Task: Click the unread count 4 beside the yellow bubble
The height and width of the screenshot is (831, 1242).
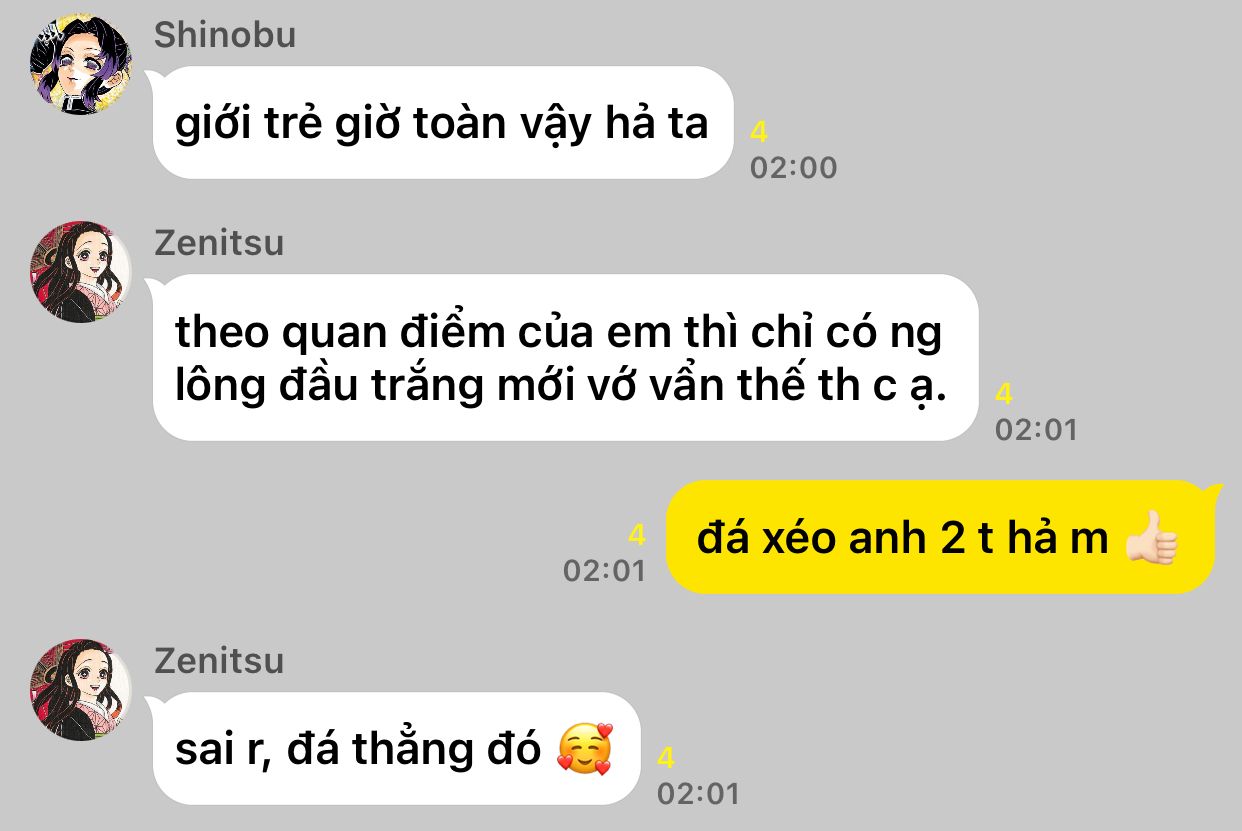Action: [x=637, y=536]
